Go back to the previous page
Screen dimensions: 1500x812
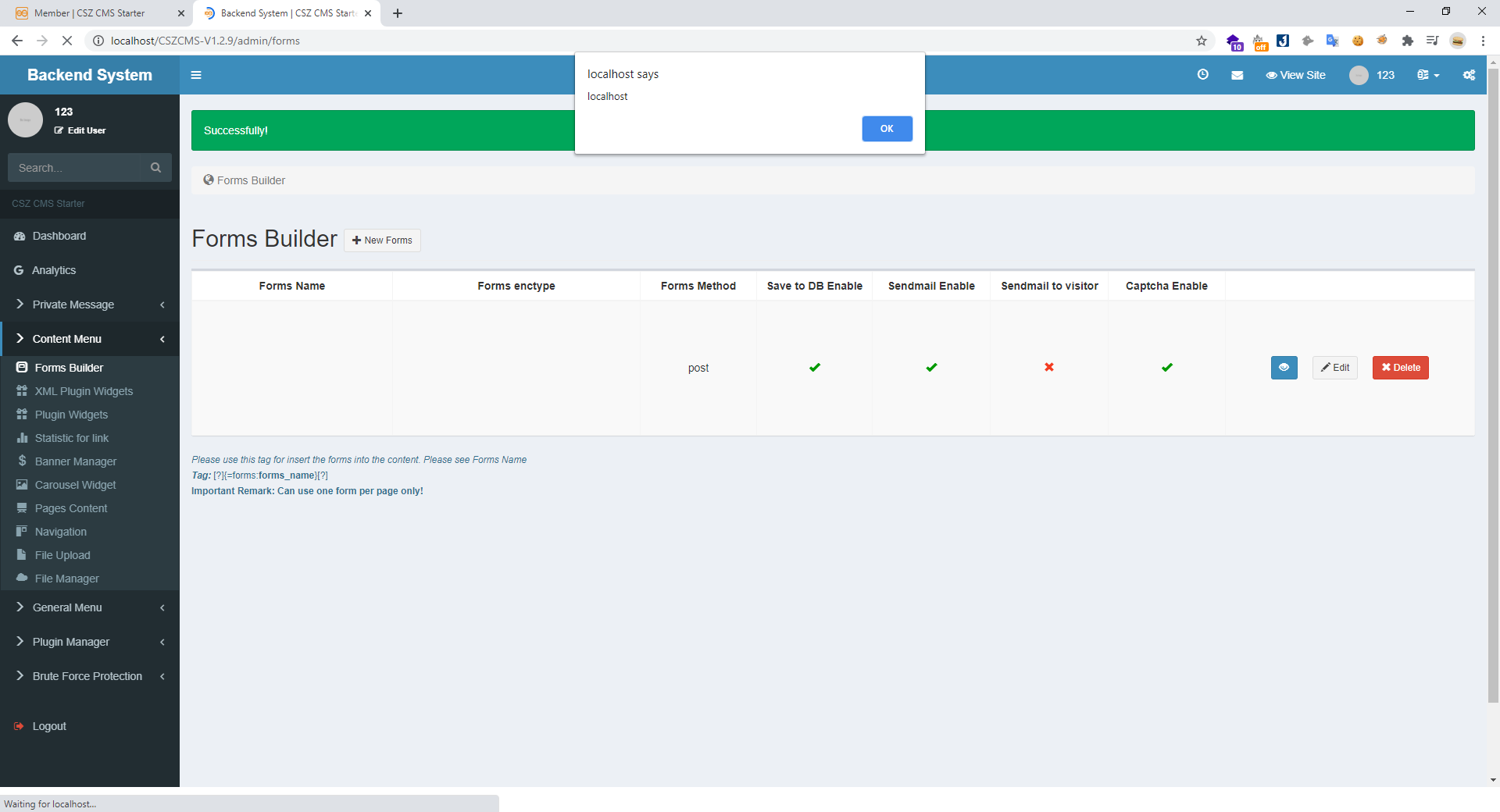(x=17, y=41)
